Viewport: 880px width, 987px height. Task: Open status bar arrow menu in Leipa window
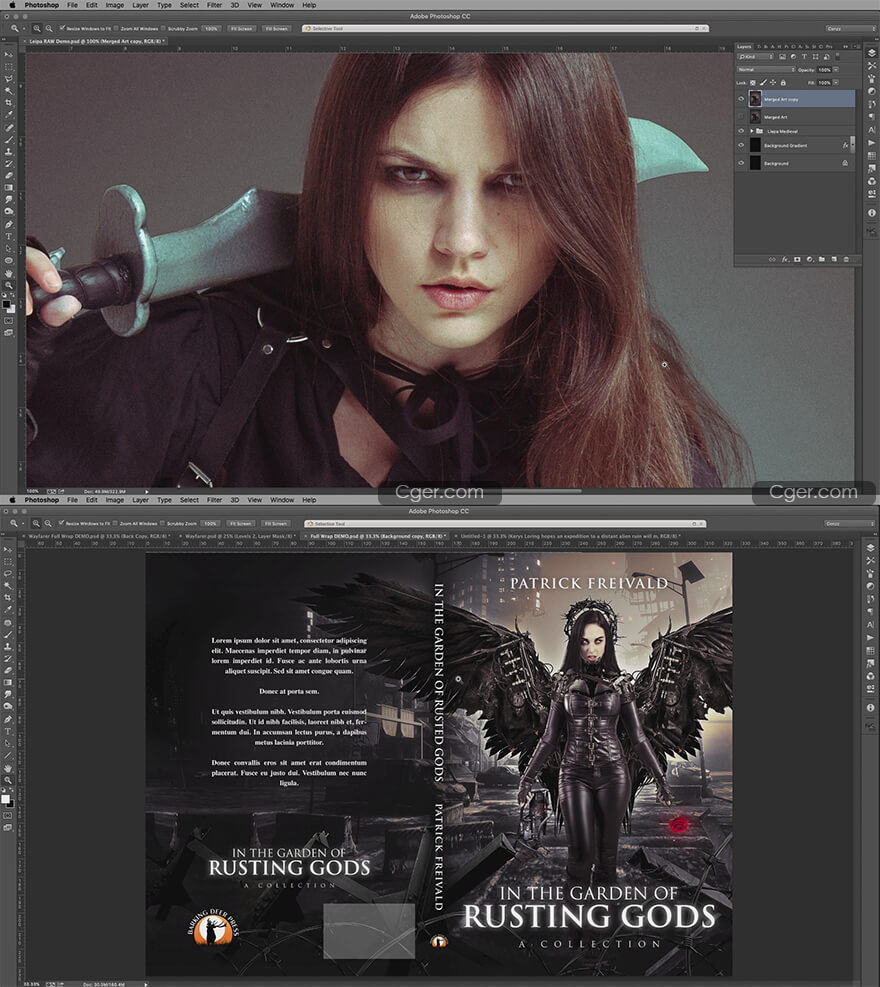(x=147, y=491)
